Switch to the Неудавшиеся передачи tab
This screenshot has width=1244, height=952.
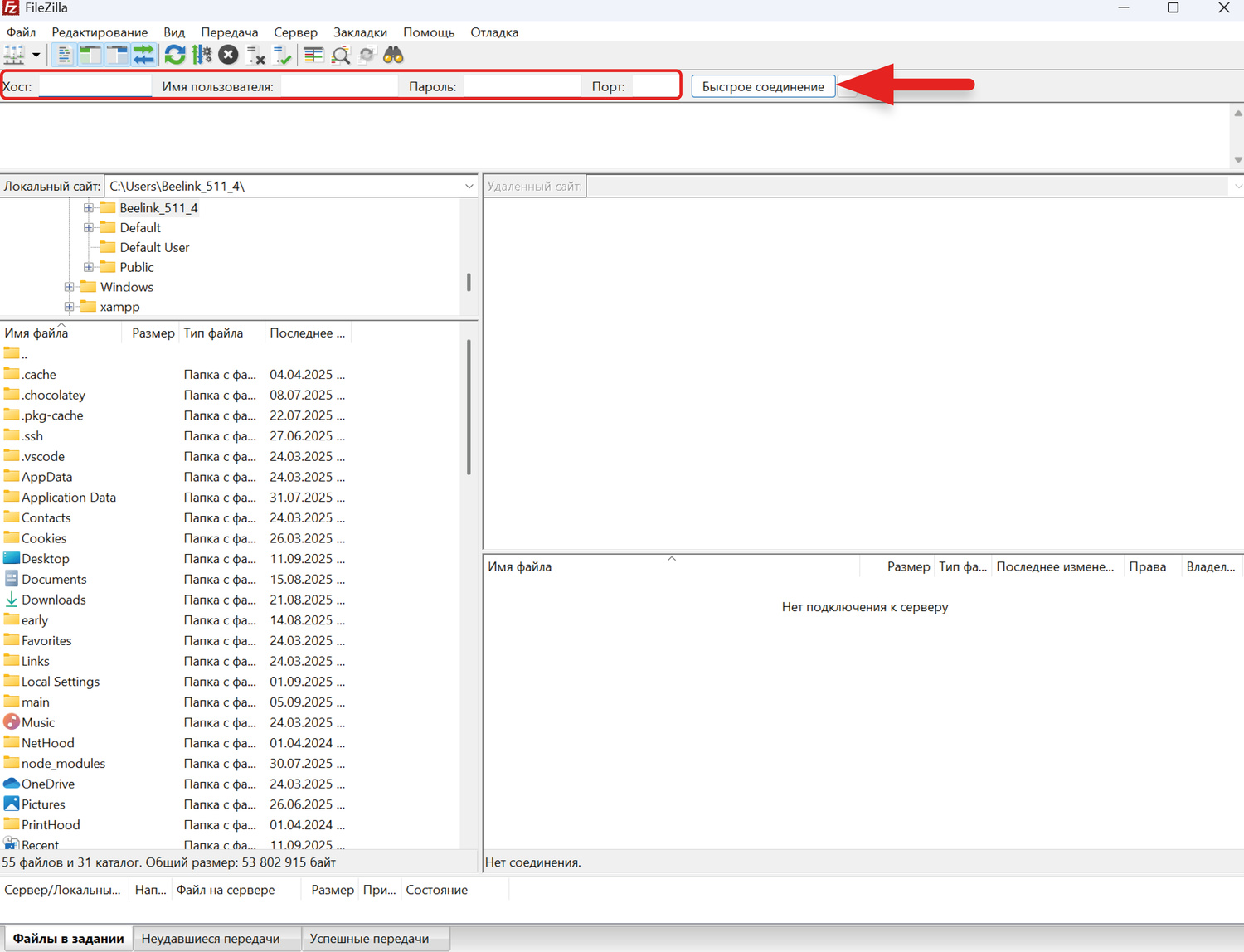210,939
